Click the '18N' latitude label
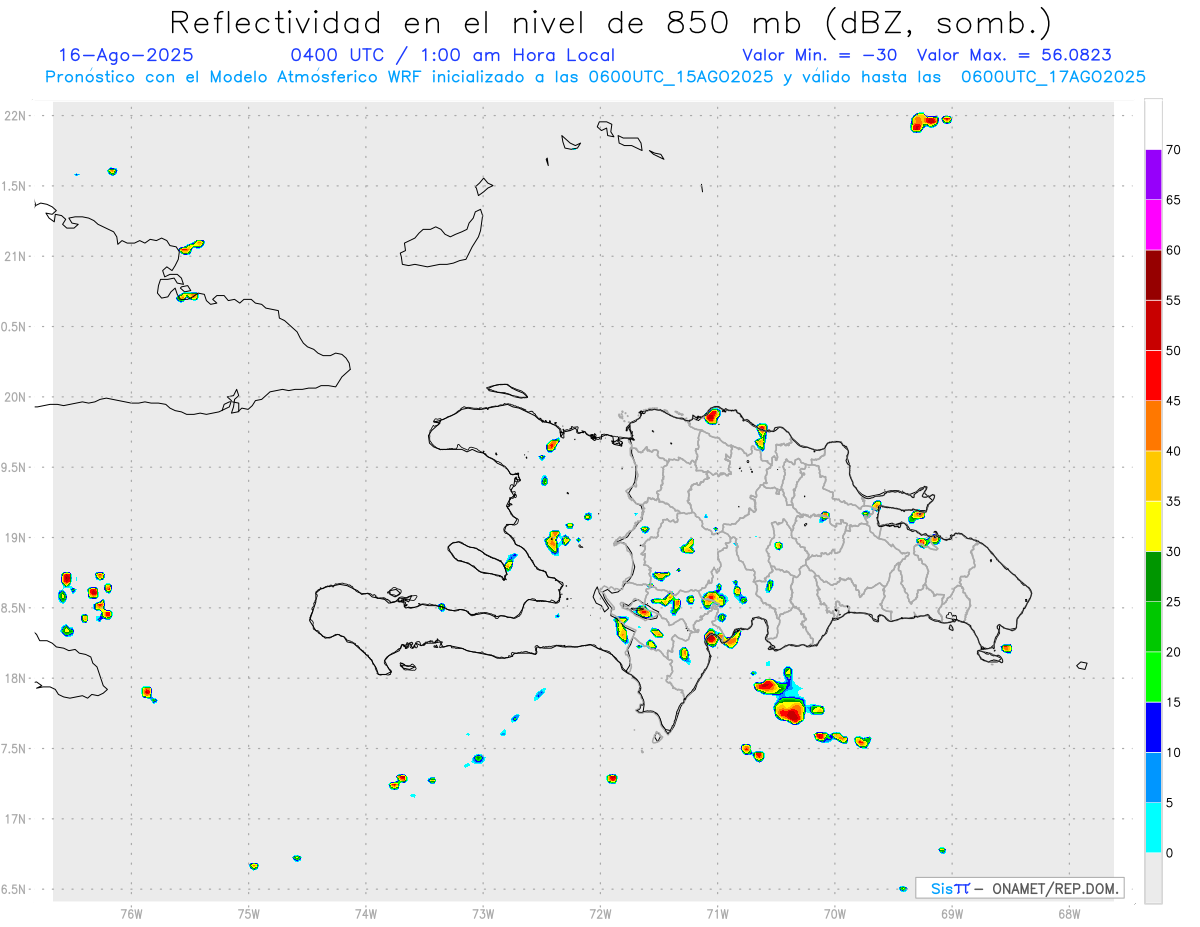 pyautogui.click(x=17, y=678)
